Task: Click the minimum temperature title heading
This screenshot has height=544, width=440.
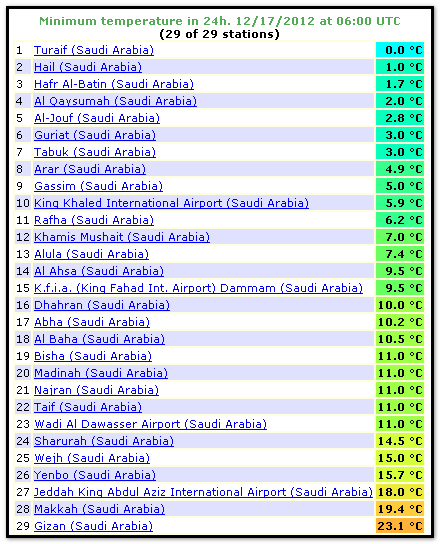Action: (220, 21)
